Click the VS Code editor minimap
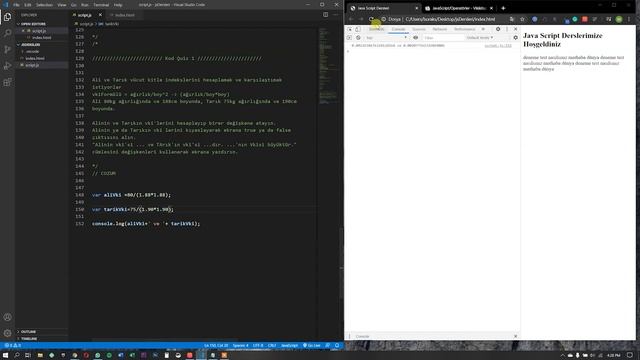Screen dimensions: 640x360 (328, 67)
